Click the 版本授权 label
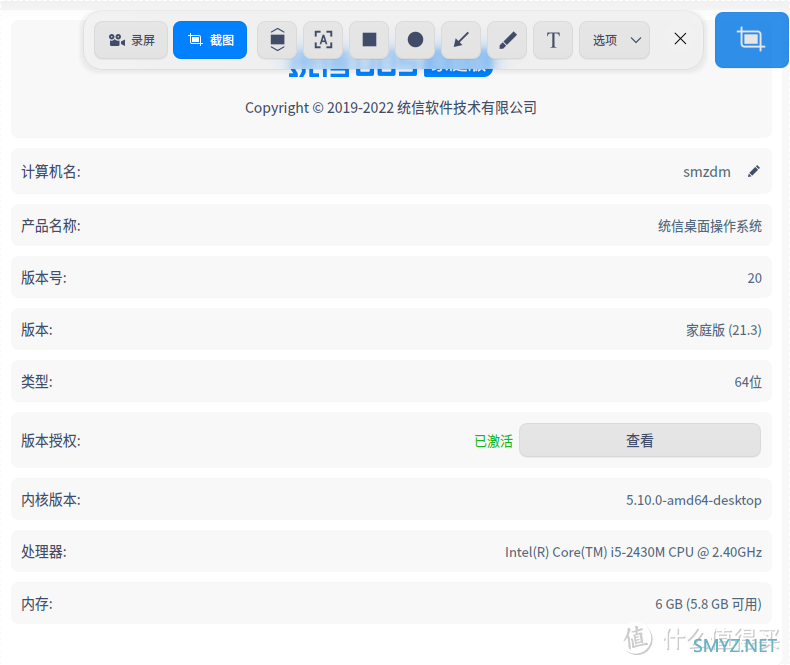790x665 pixels. [51, 441]
